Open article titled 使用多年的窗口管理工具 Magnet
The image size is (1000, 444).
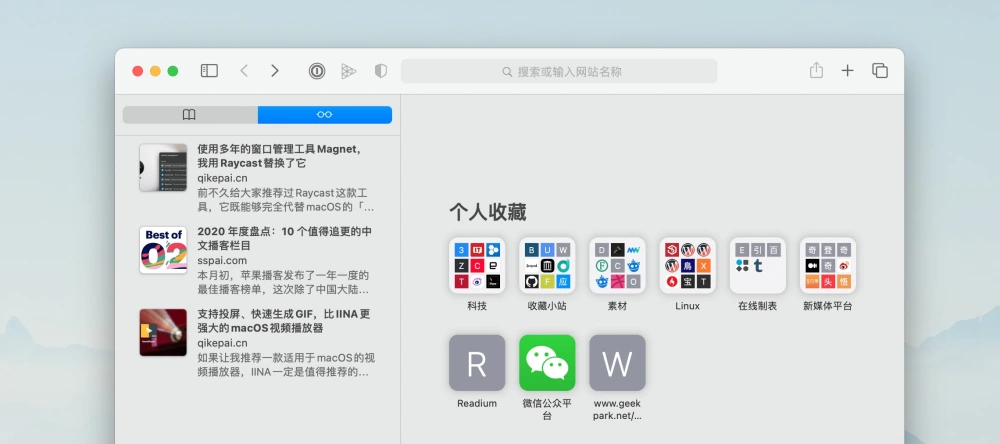point(279,156)
